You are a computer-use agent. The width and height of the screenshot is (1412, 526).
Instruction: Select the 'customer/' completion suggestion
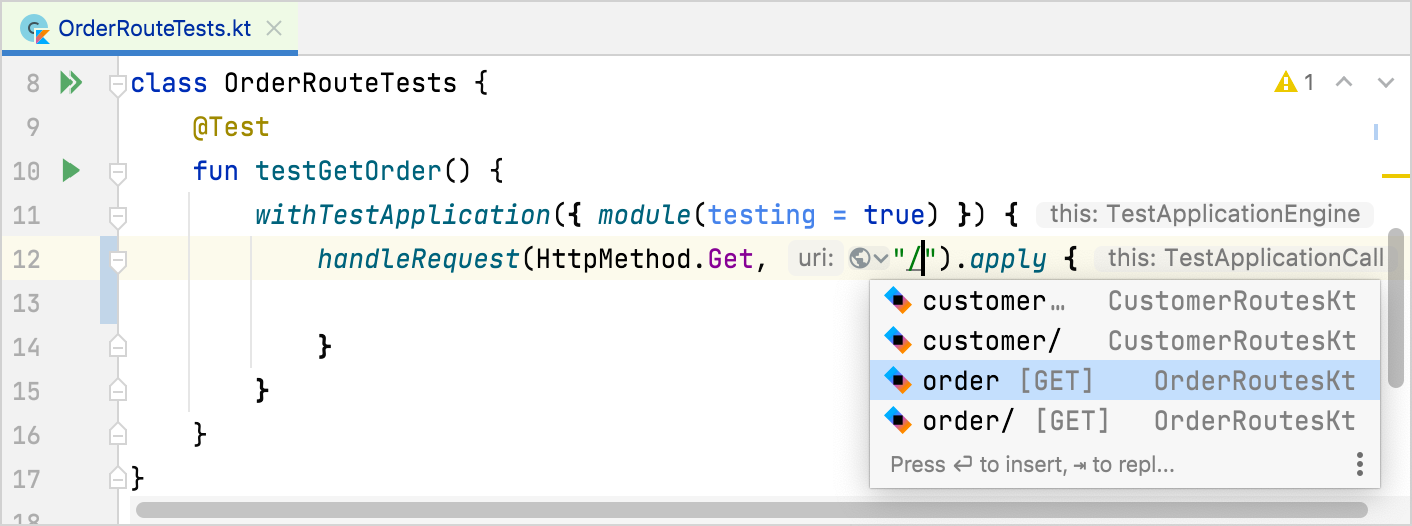[x=1125, y=340]
